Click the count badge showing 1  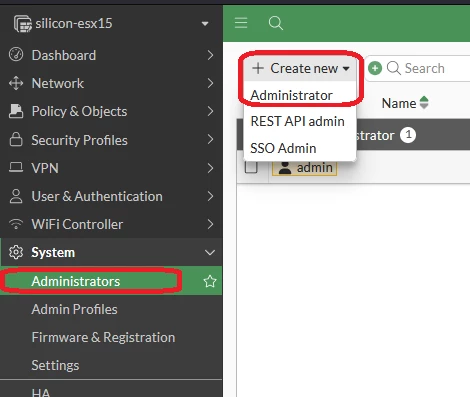click(408, 135)
